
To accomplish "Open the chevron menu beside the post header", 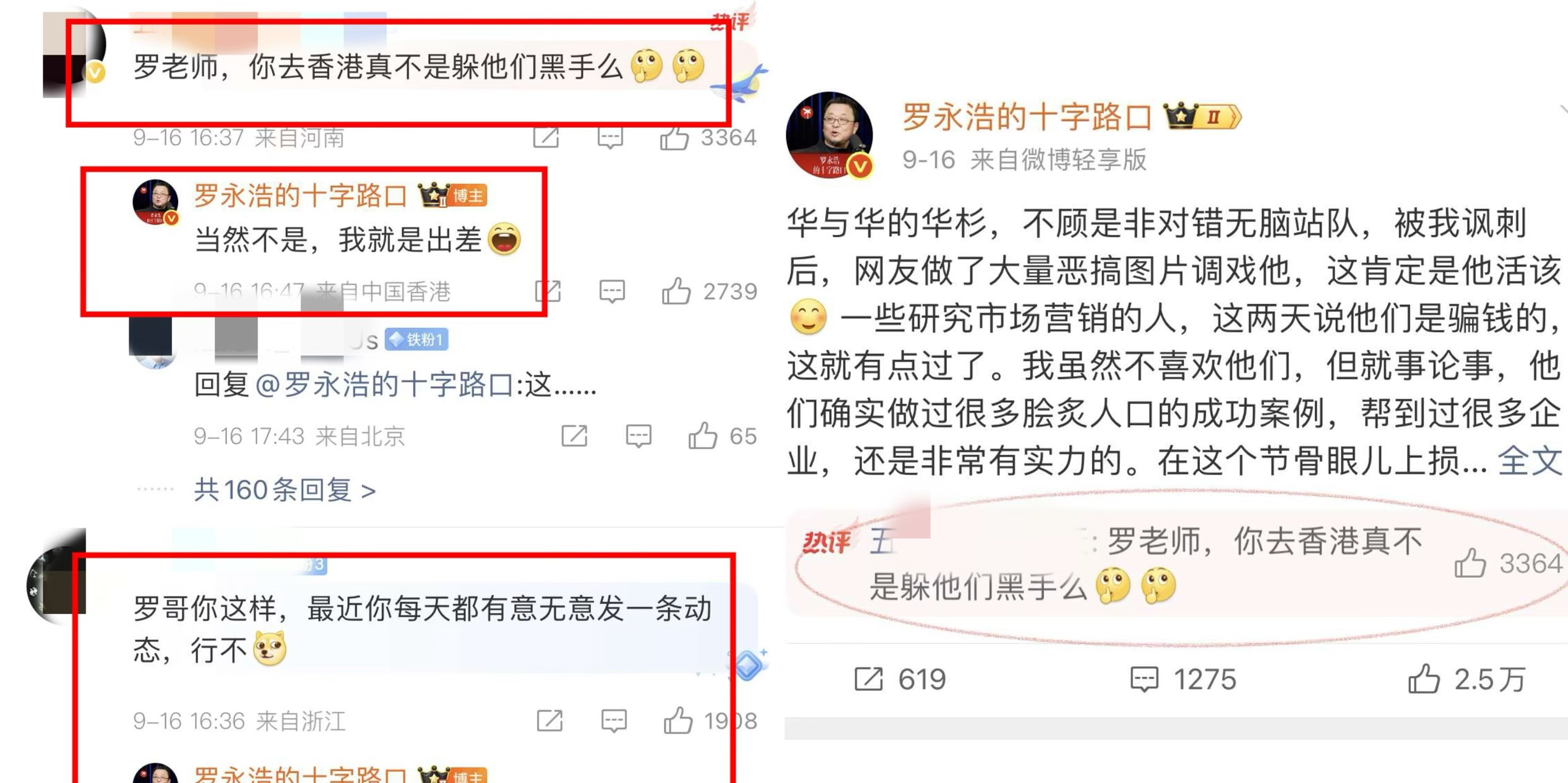I will point(1562,109).
